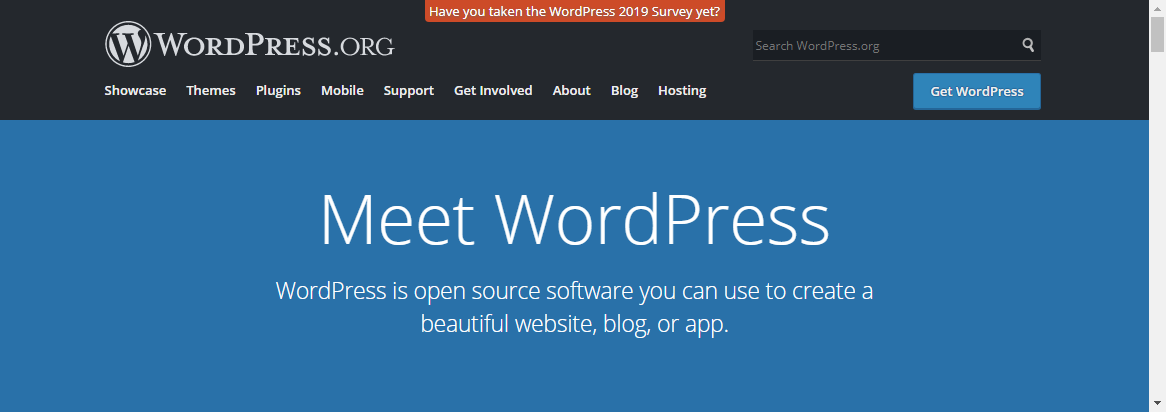Click the scrollbar down arrow
The image size is (1166, 412).
1158,405
